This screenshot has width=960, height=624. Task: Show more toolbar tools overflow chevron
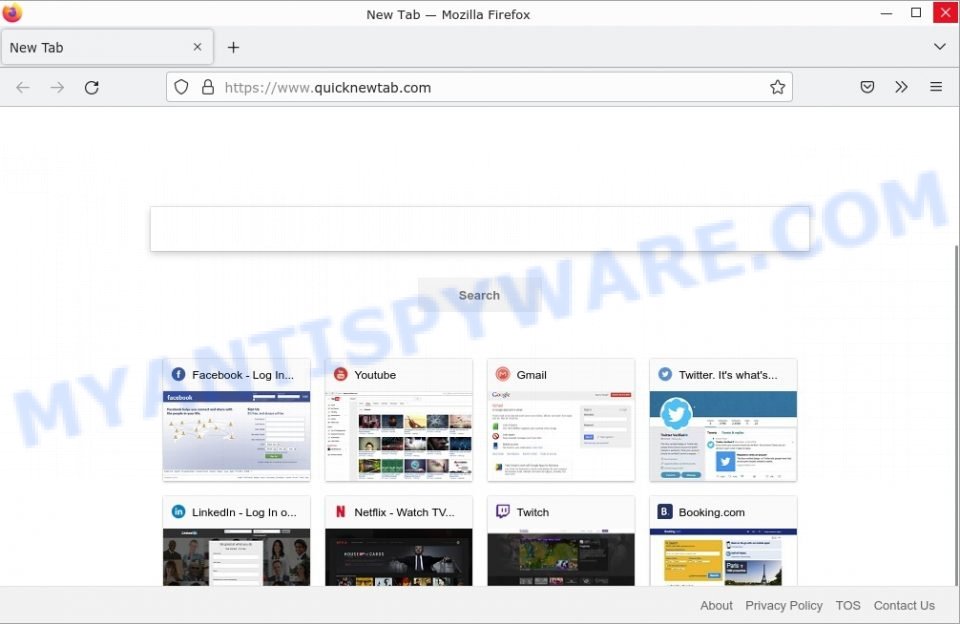click(x=901, y=87)
